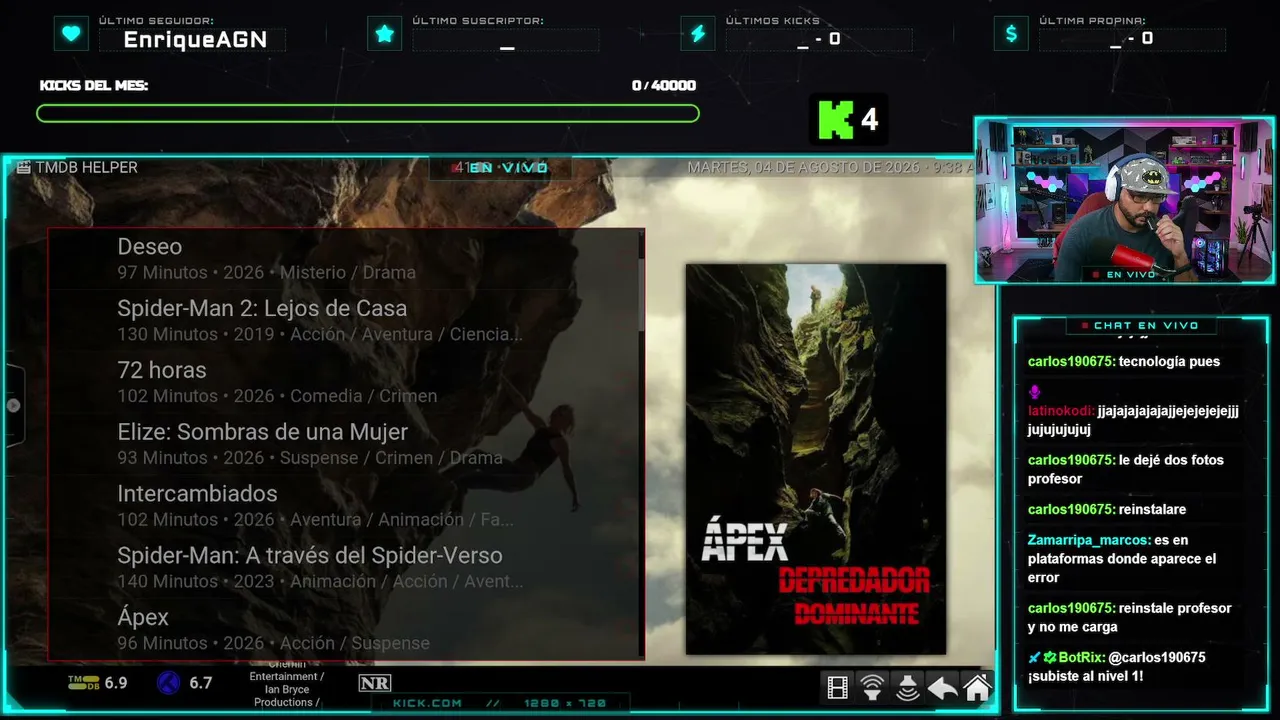Viewport: 1280px width, 720px height.
Task: Click latinokodi username in chat
Action: (1060, 411)
